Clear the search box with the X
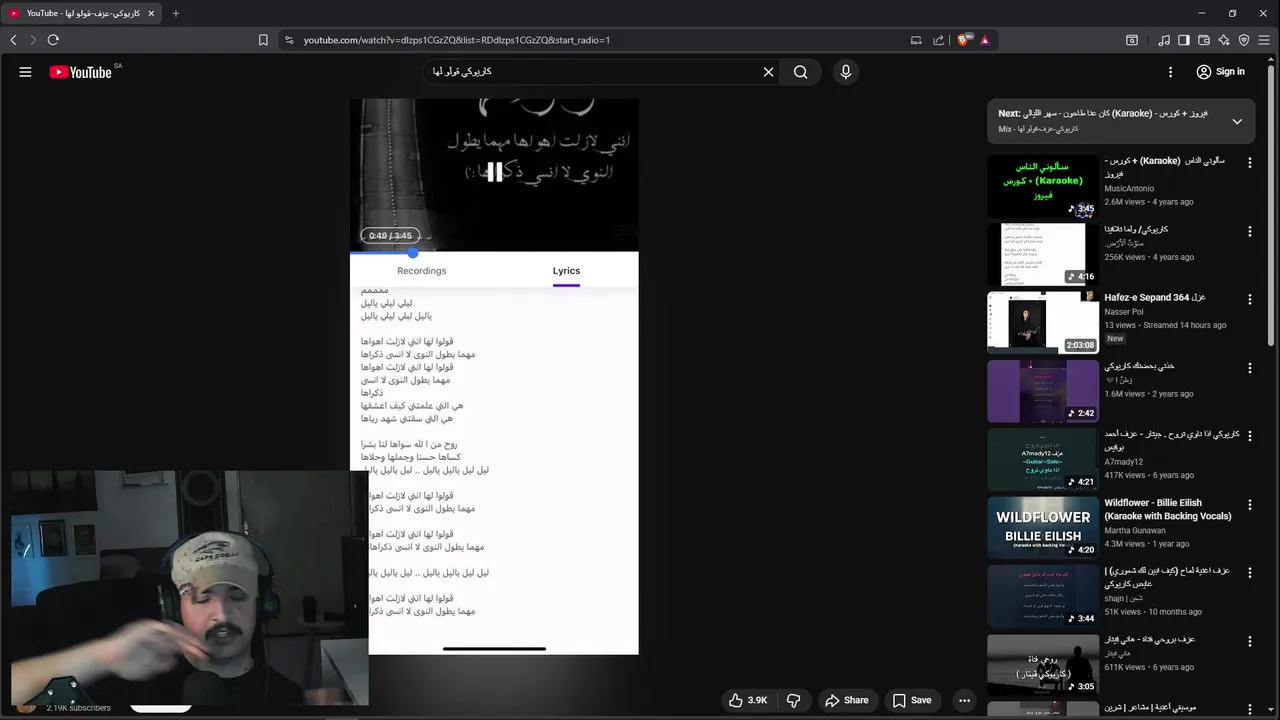 (x=768, y=72)
